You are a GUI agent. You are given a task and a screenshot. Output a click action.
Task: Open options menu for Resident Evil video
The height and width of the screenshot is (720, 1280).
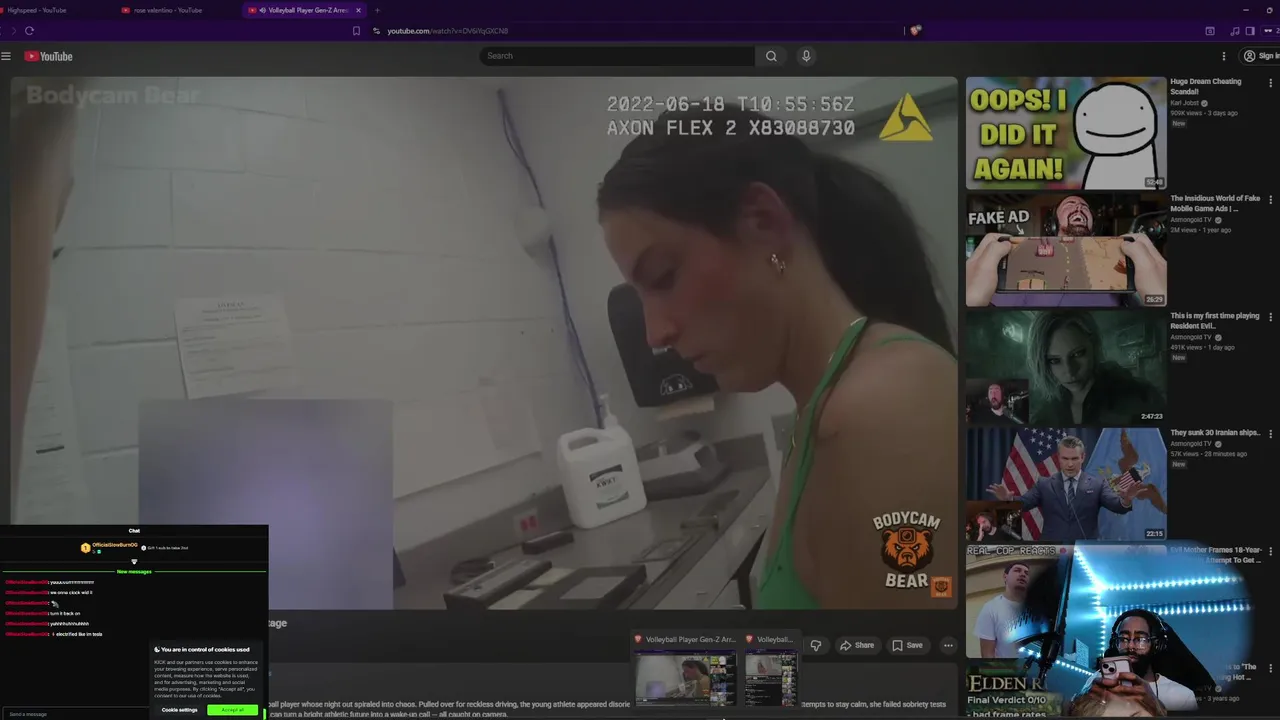1271,317
